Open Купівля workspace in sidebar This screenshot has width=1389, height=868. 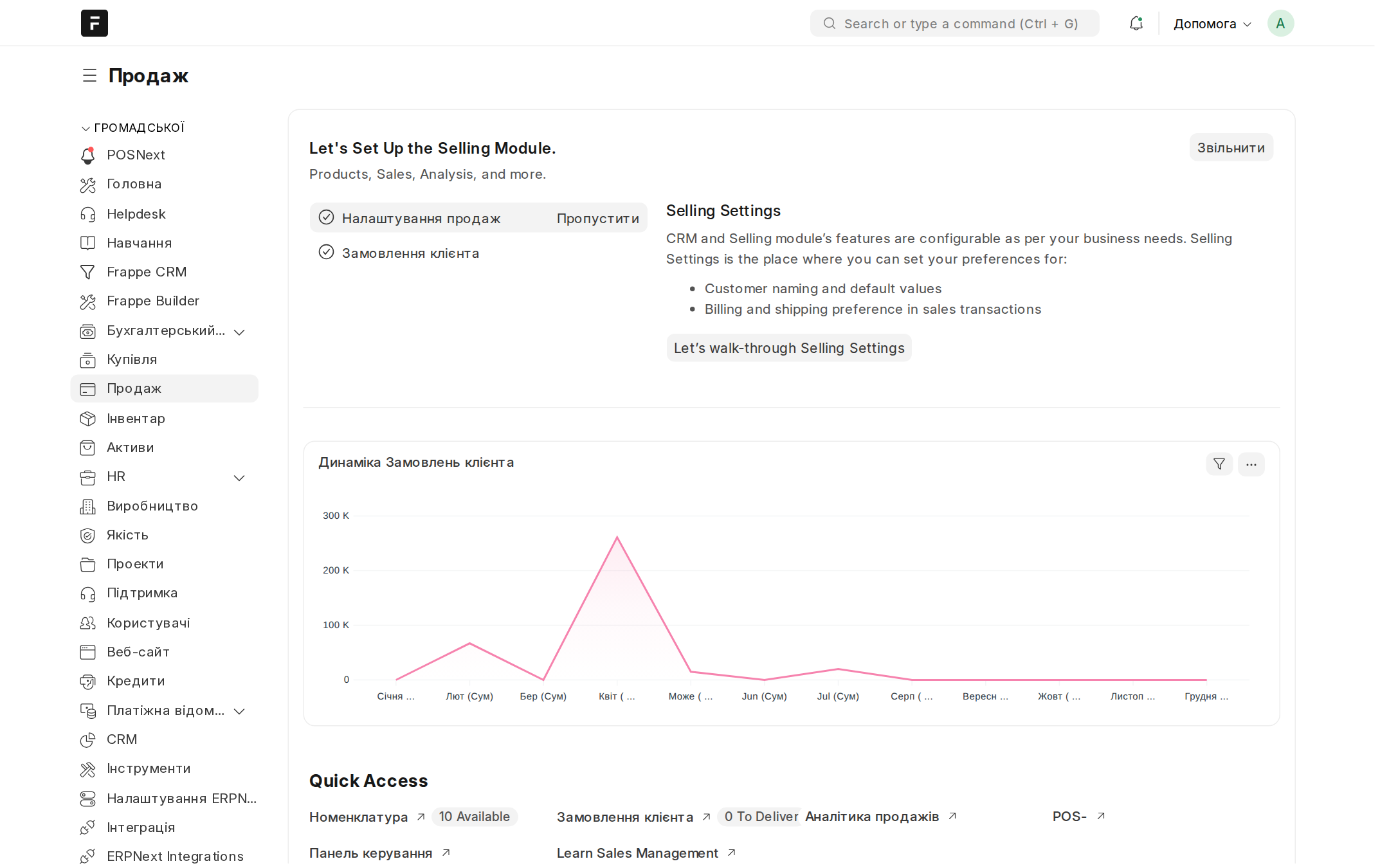point(165,359)
